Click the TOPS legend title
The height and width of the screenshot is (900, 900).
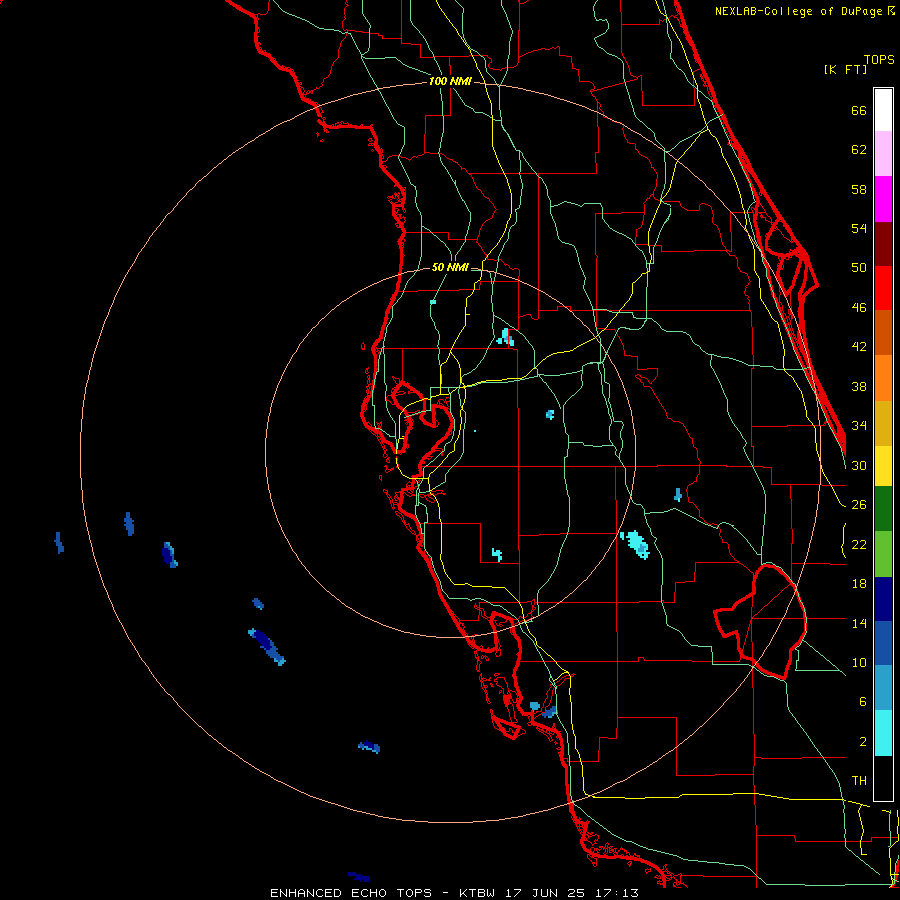click(879, 59)
